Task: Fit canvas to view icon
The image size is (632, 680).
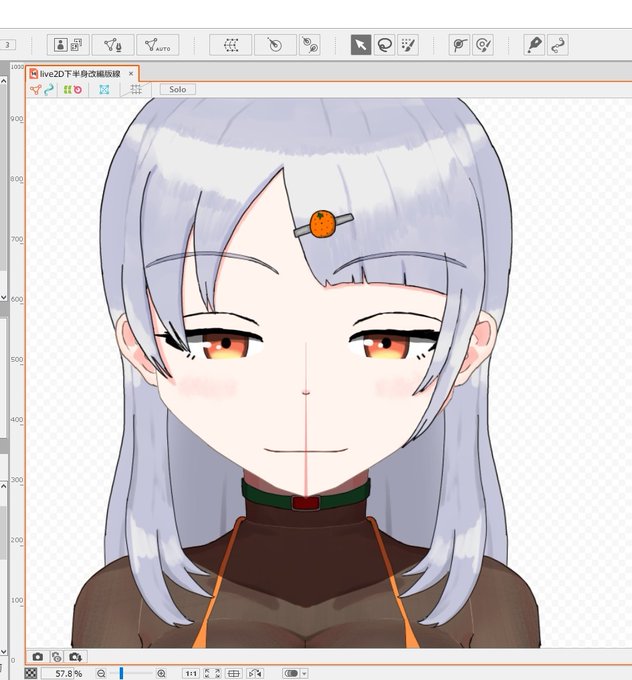Action: 213,673
